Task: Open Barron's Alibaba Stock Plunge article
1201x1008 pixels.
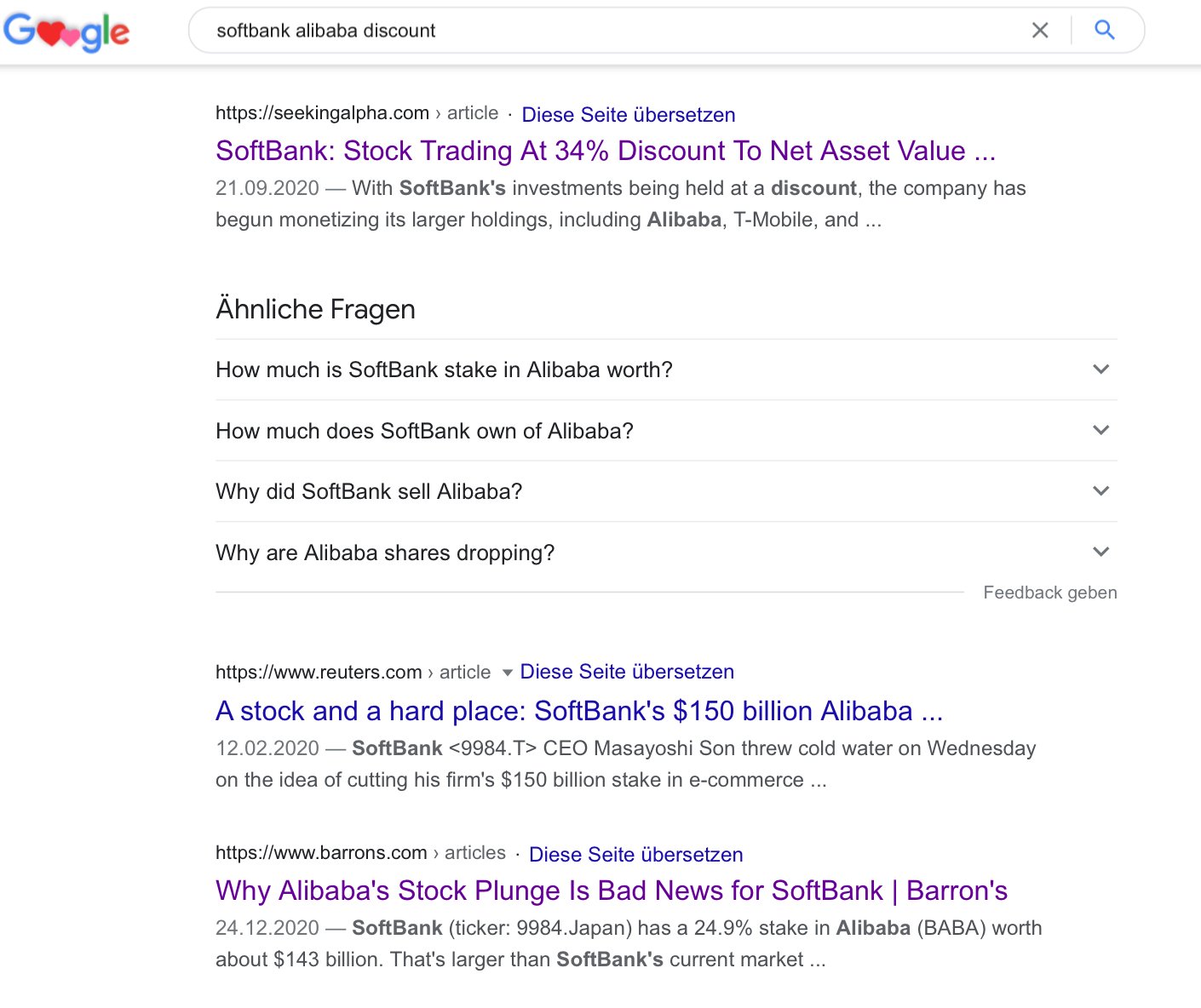Action: pos(611,891)
